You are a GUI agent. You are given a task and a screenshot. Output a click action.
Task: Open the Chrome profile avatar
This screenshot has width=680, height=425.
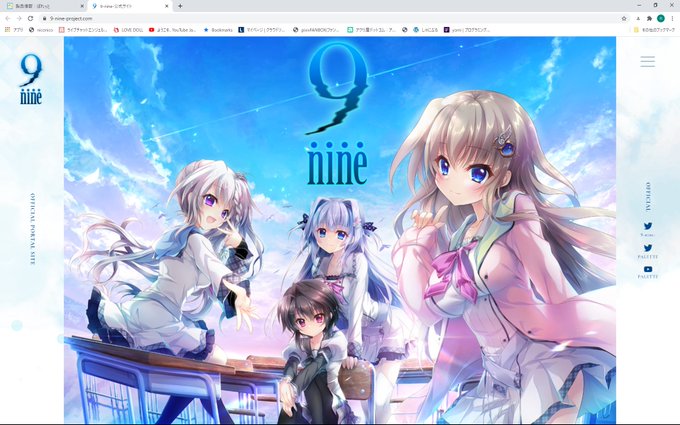660,18
